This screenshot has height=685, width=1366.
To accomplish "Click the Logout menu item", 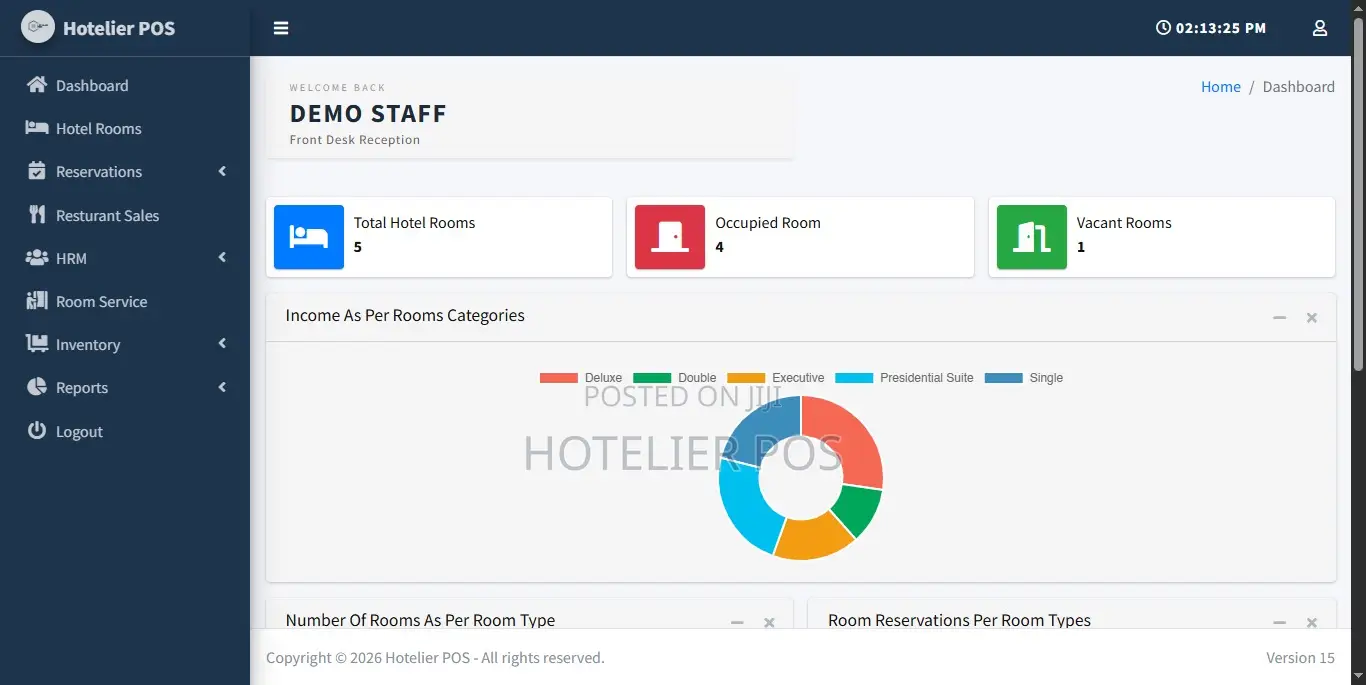I will pos(125,431).
